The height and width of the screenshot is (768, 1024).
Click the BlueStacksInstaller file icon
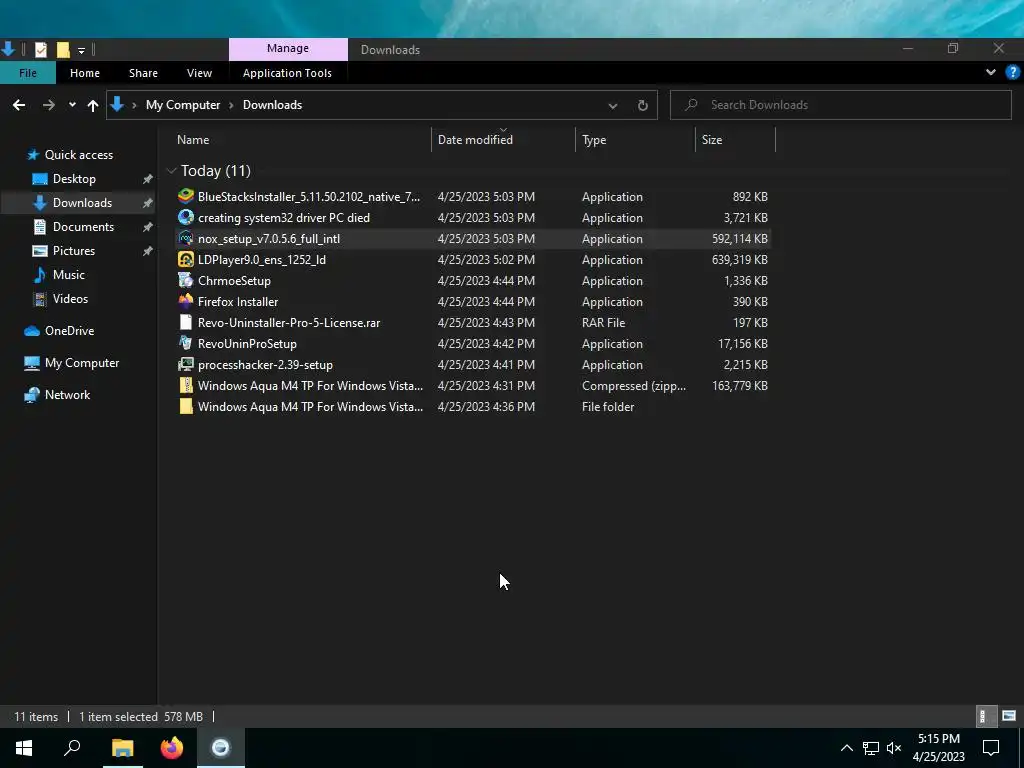[186, 196]
